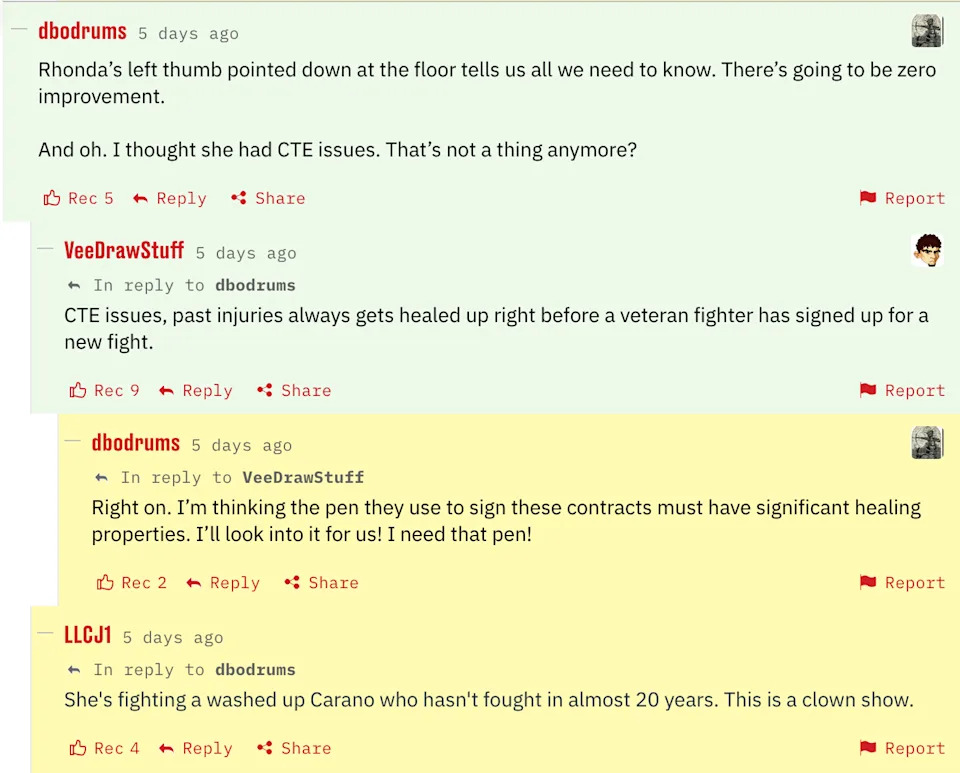Collapse dbodrums' top comment thread
The height and width of the screenshot is (773, 960).
(18, 31)
